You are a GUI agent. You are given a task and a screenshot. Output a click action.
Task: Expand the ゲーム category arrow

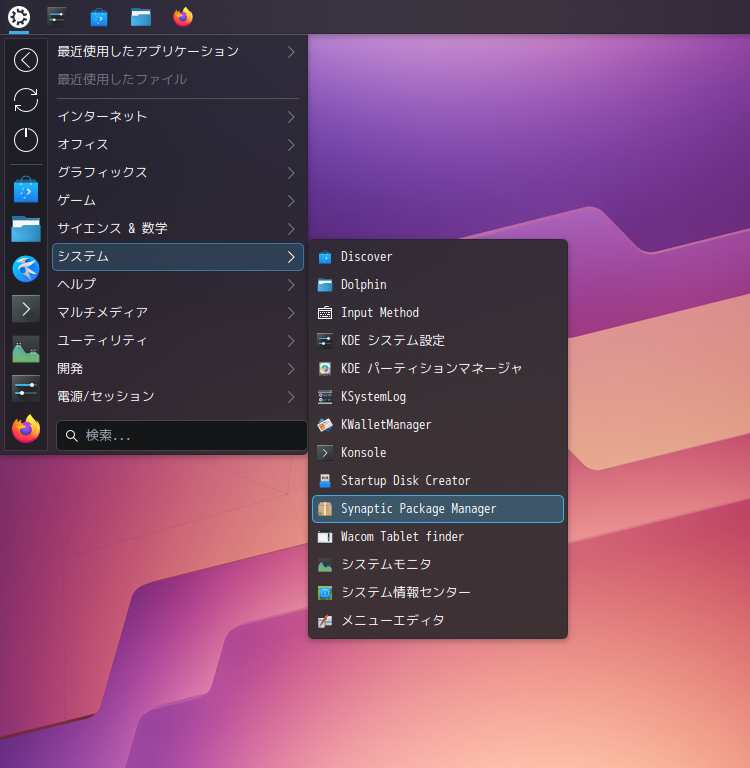point(291,201)
